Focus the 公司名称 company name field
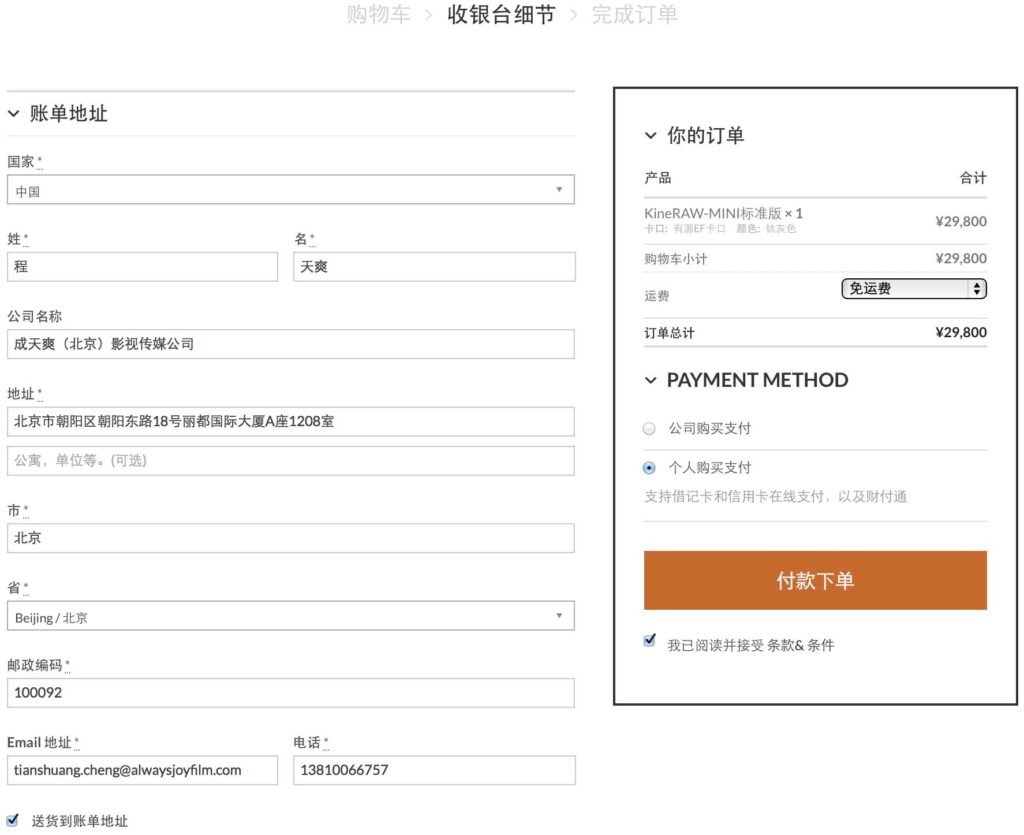1024x835 pixels. (290, 344)
